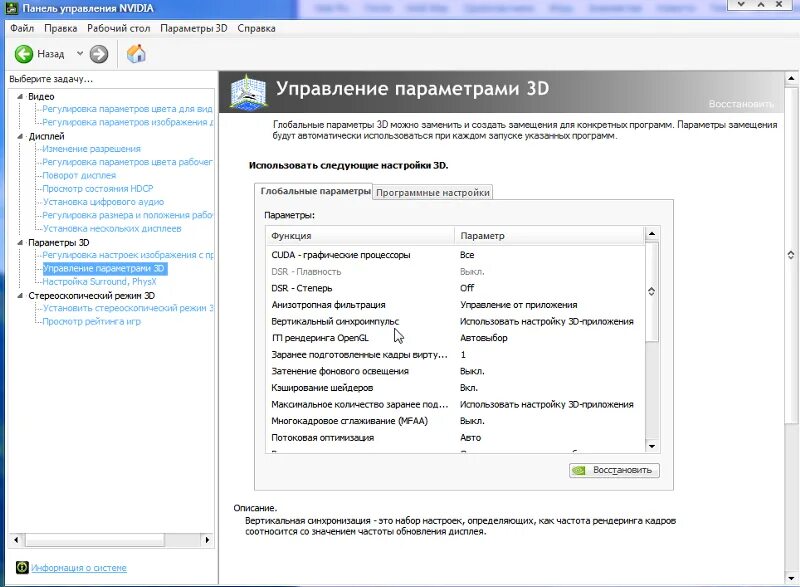Open the Рабочий стол menu
This screenshot has width=800, height=587.
click(x=118, y=28)
